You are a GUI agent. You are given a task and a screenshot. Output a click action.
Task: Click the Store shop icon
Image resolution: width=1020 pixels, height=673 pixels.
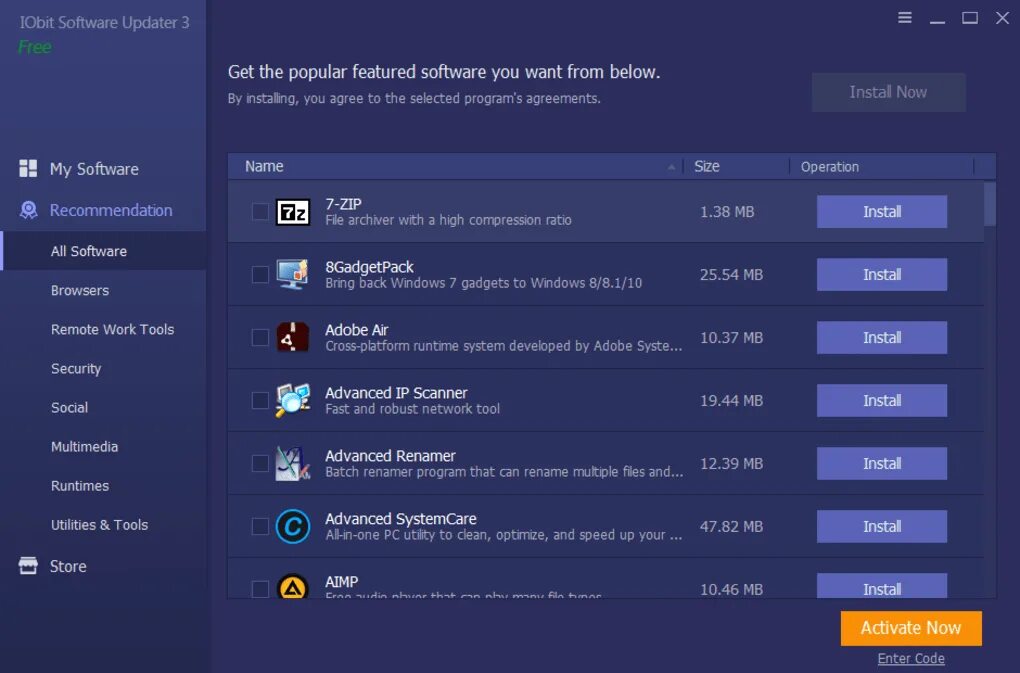pos(28,566)
